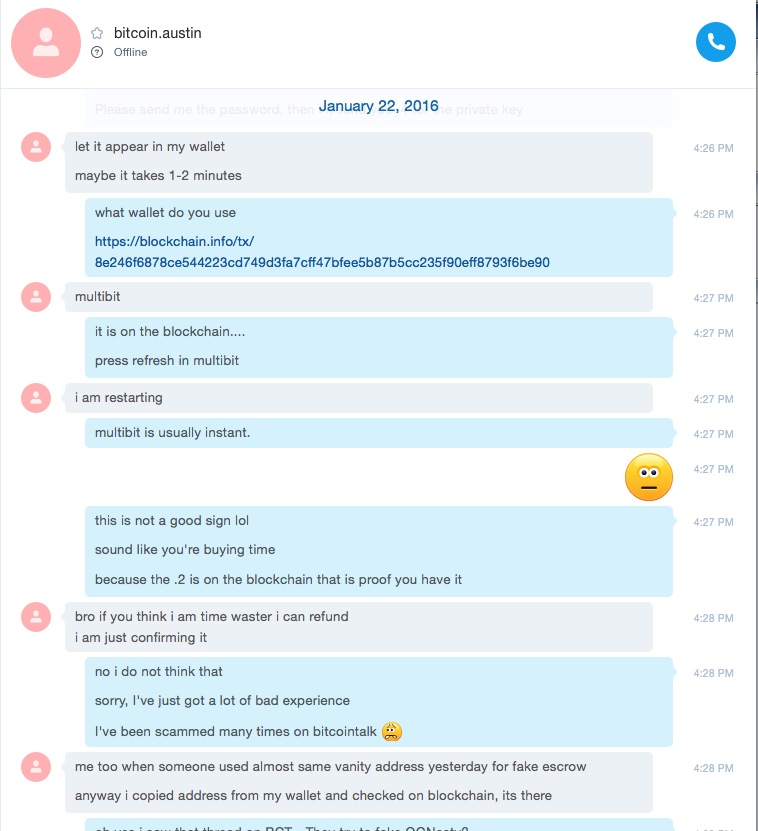This screenshot has width=758, height=831.
Task: Click avatar beside 'let it appear in my wallet'
Action: point(36,147)
